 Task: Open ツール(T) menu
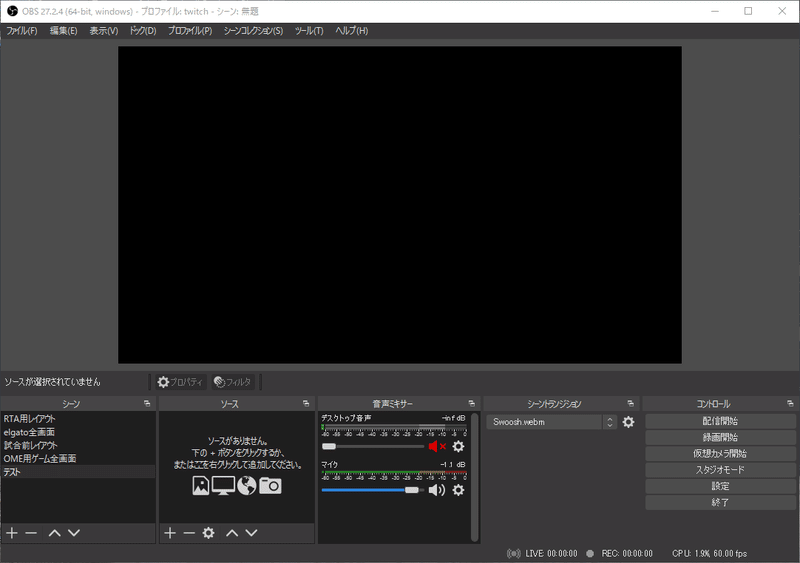click(x=309, y=31)
